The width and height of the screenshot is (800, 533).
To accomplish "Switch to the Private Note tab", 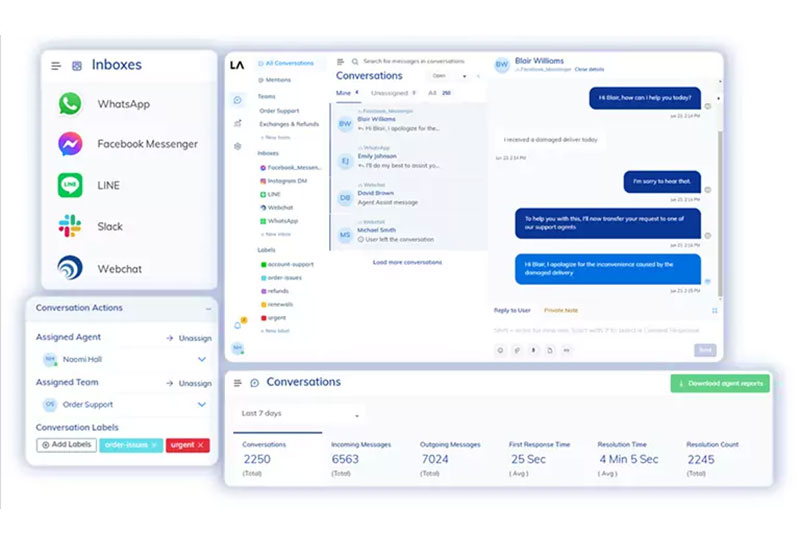I will coord(560,310).
